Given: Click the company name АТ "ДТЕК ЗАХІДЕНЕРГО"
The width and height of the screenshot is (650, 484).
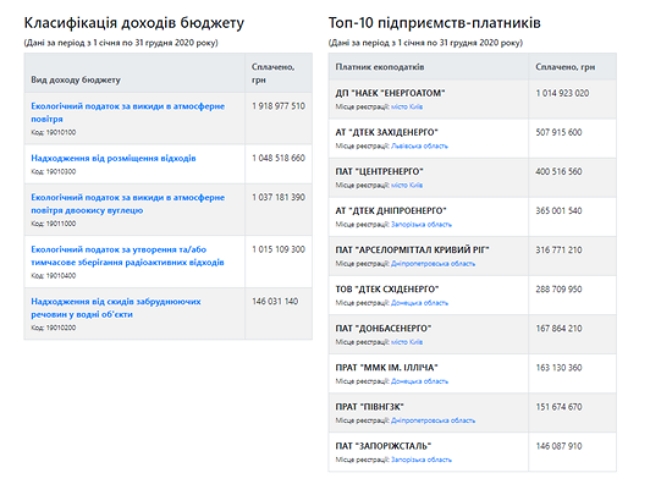Looking at the screenshot, I should pyautogui.click(x=387, y=132).
